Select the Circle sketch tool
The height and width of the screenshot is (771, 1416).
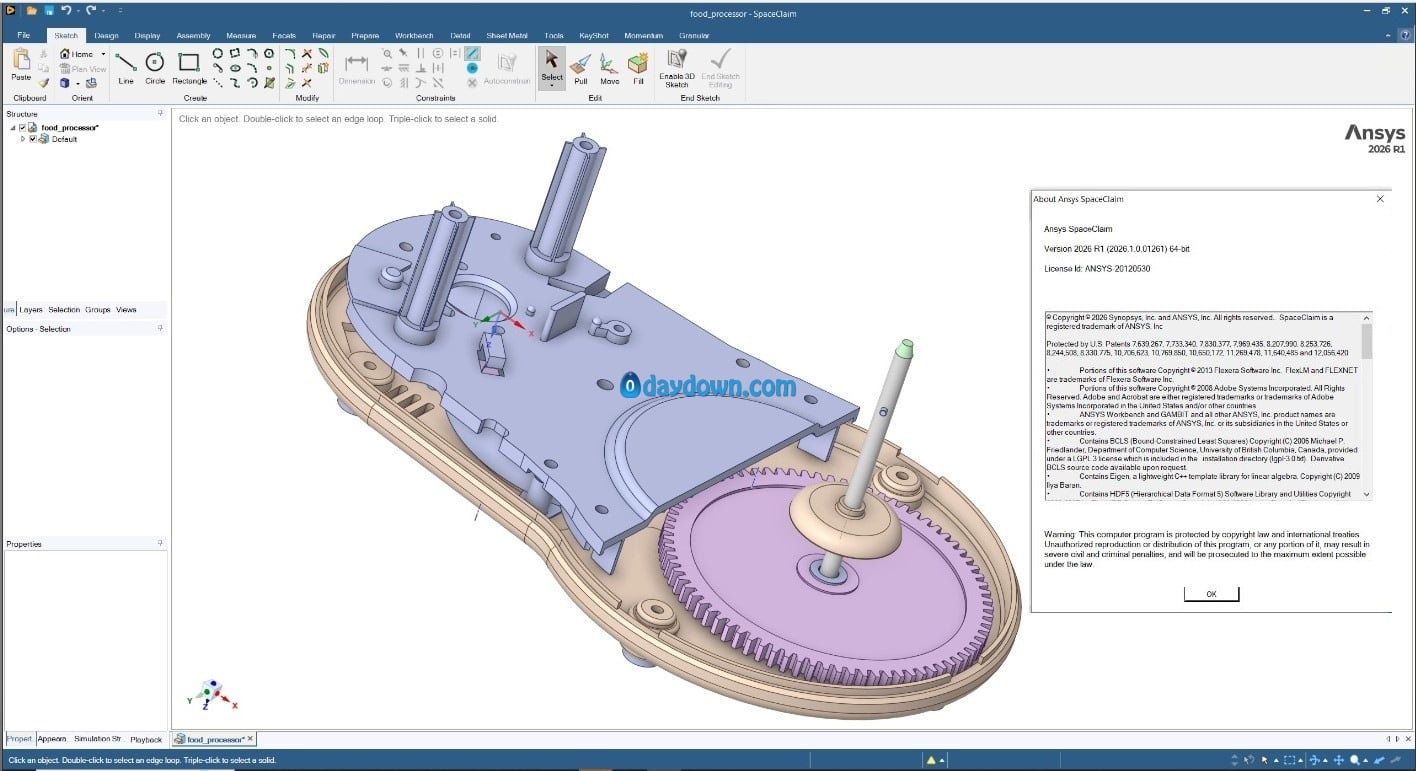155,67
